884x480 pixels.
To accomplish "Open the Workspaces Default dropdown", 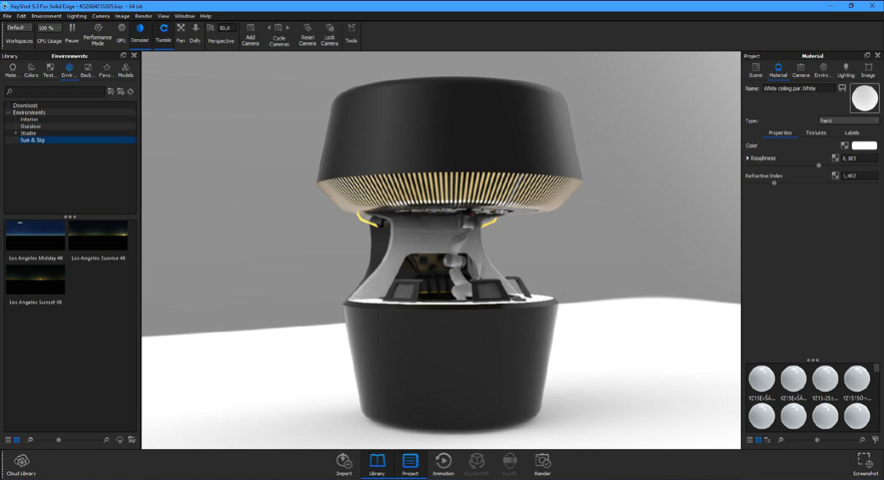I will click(19, 28).
